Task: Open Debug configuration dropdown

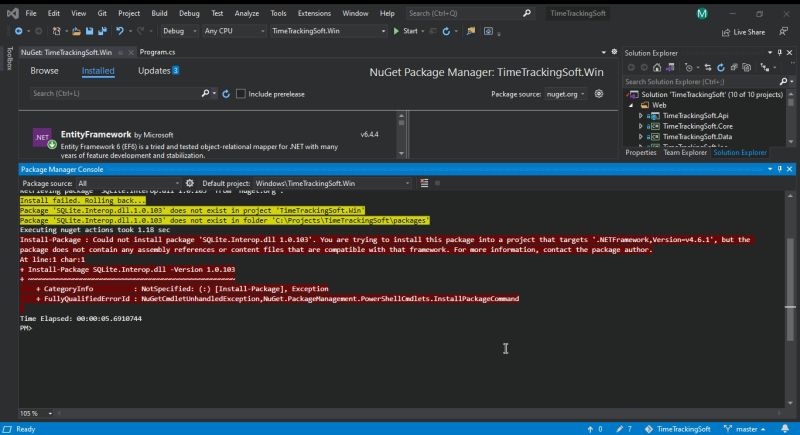Action: click(179, 31)
